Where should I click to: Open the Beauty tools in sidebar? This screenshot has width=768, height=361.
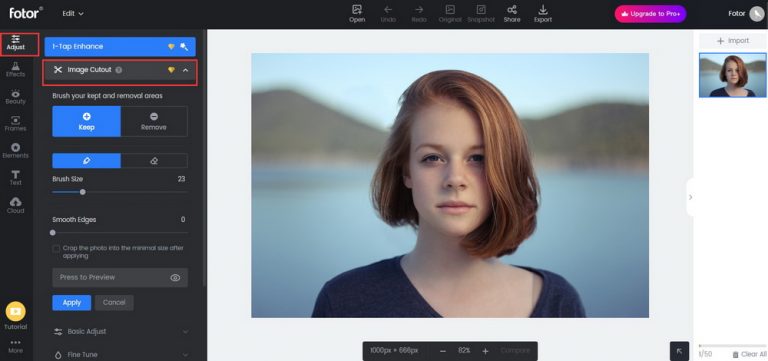click(x=16, y=96)
